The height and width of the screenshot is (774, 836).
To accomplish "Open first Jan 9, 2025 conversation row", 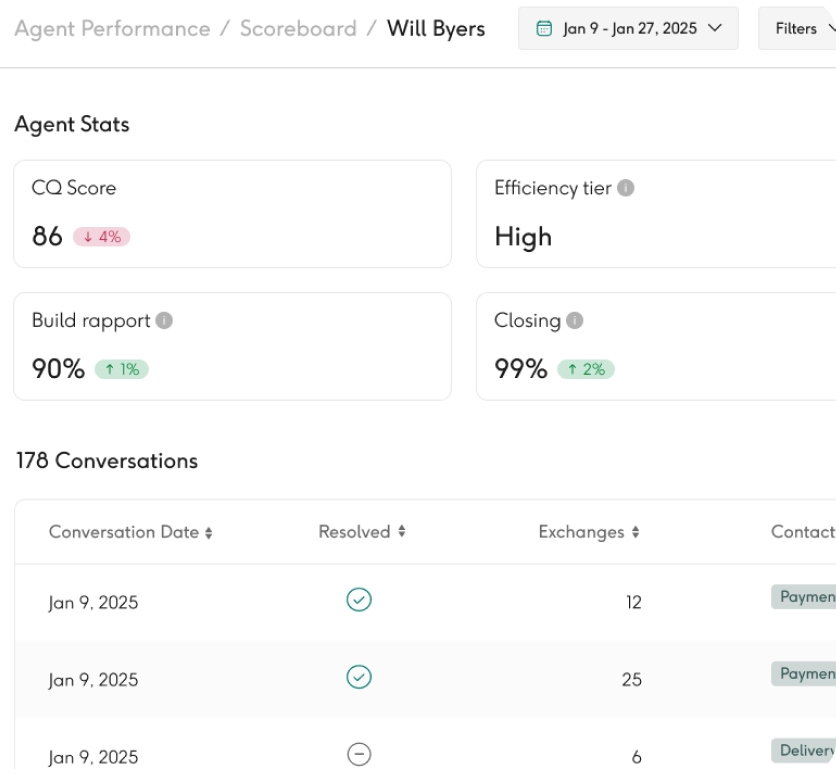I will (x=94, y=602).
